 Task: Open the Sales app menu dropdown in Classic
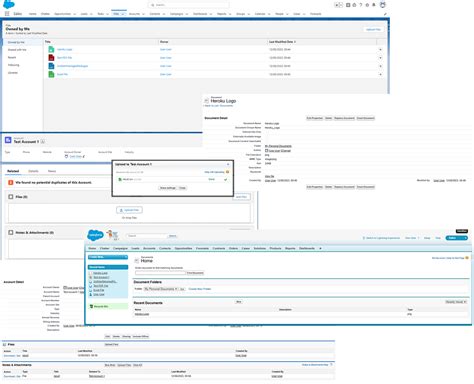click(456, 238)
